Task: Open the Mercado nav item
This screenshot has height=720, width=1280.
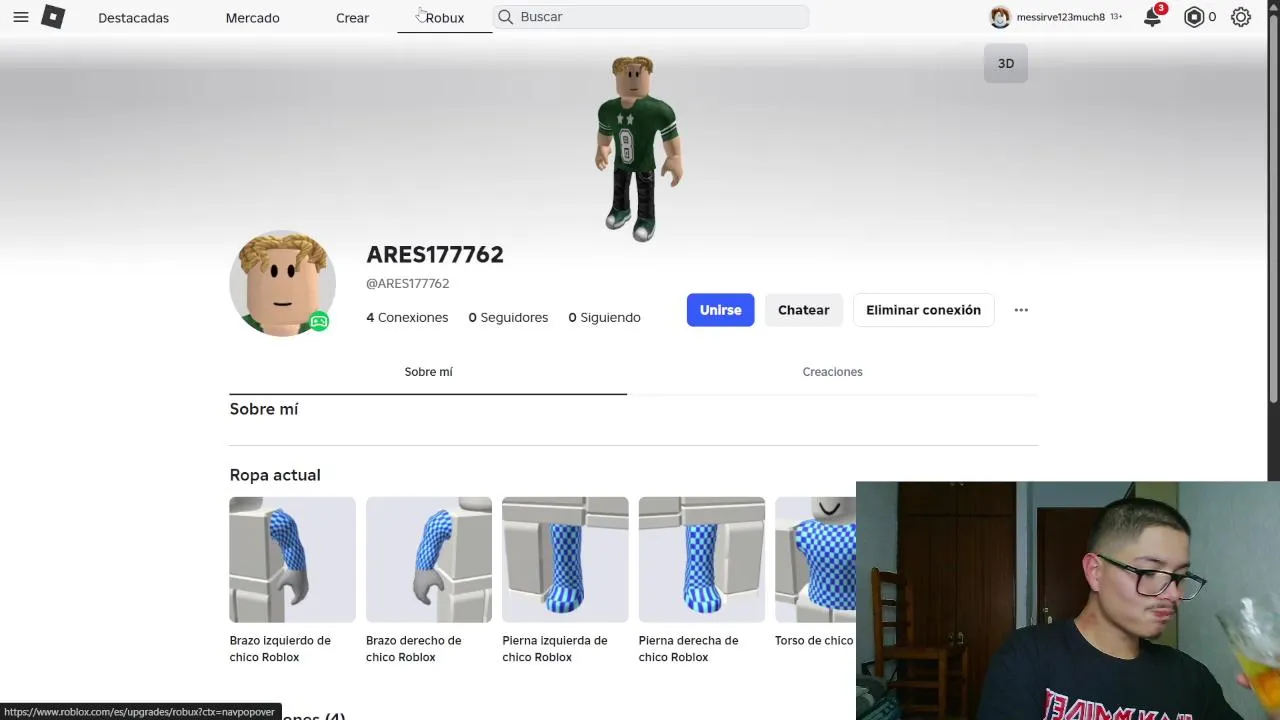Action: 252,17
